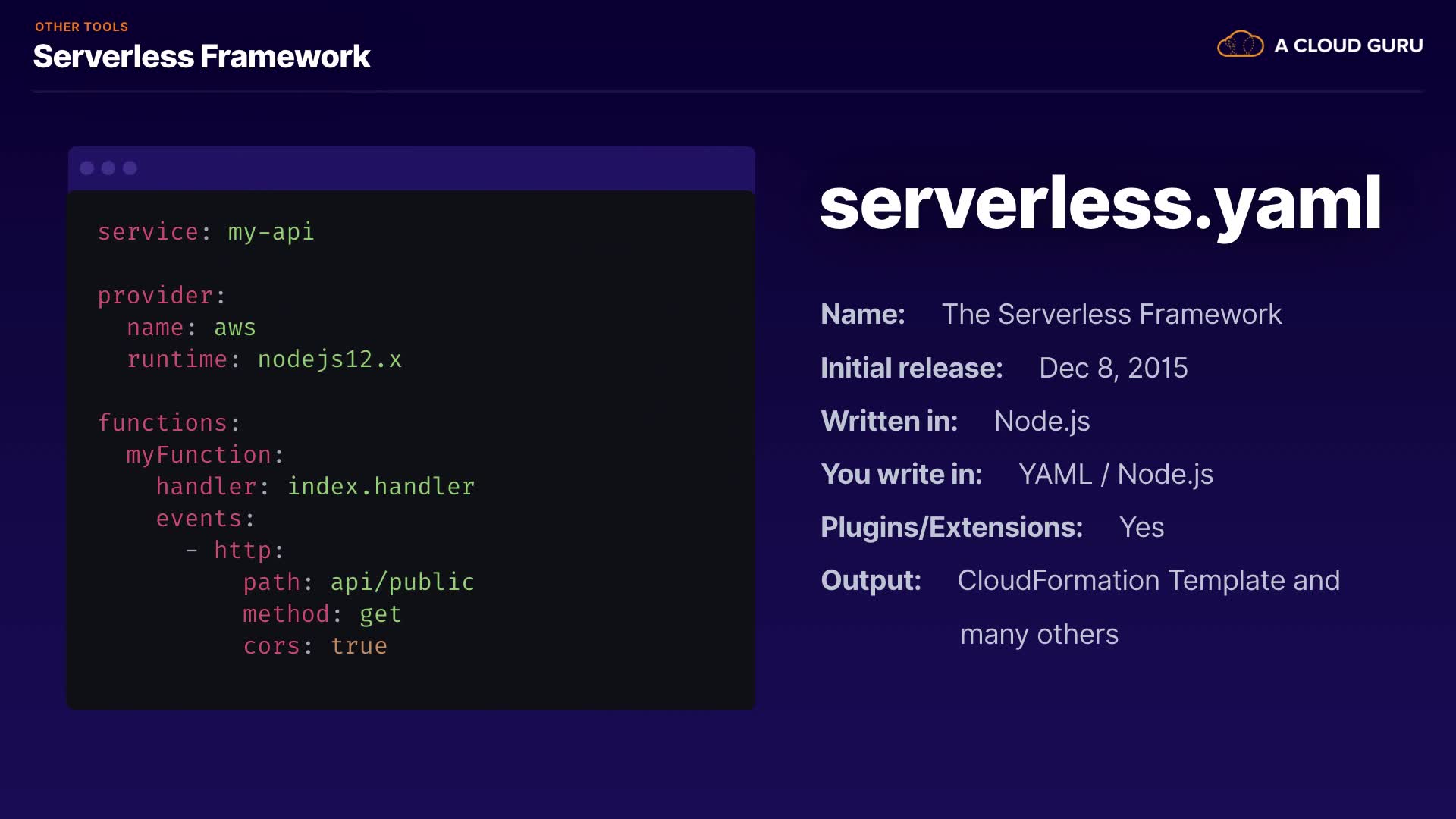Click the A CLOUD GURU brand text

(1348, 45)
